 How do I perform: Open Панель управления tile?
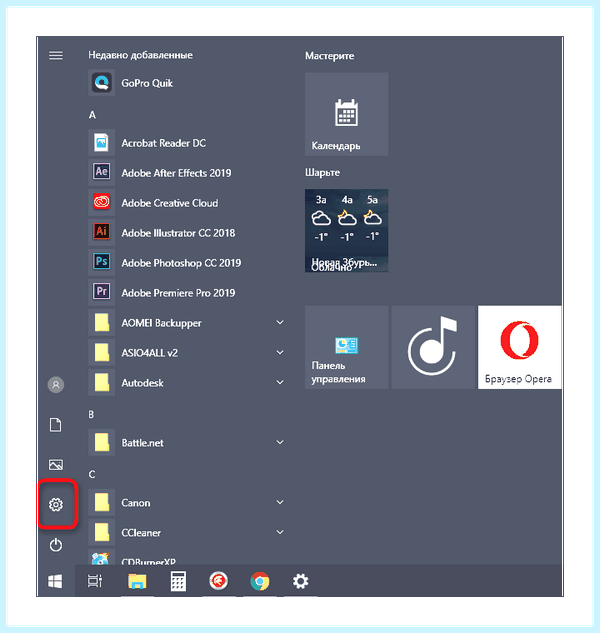pos(346,347)
